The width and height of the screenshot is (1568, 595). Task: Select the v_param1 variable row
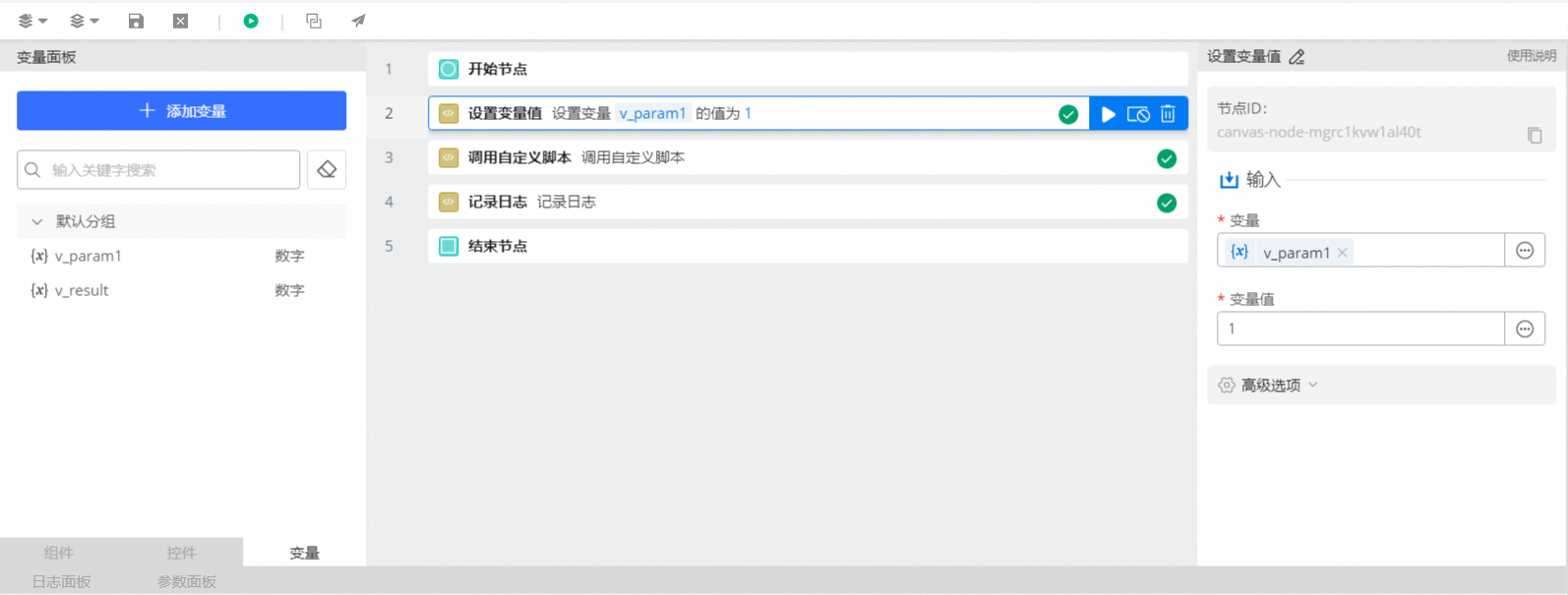181,256
